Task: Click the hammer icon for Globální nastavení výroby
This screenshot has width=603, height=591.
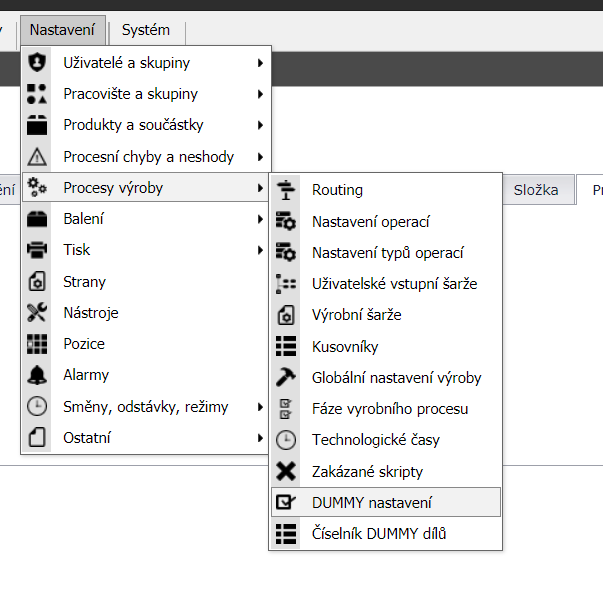Action: [286, 377]
